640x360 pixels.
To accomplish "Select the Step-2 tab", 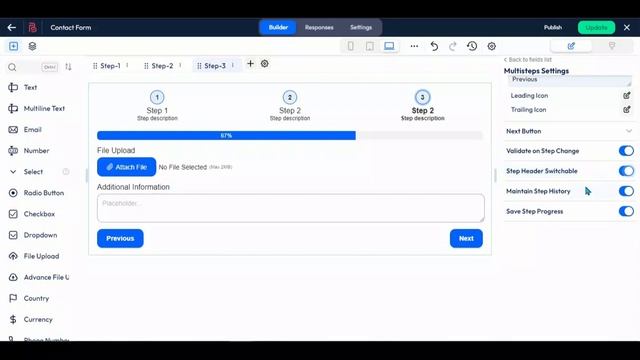I will click(x=162, y=66).
